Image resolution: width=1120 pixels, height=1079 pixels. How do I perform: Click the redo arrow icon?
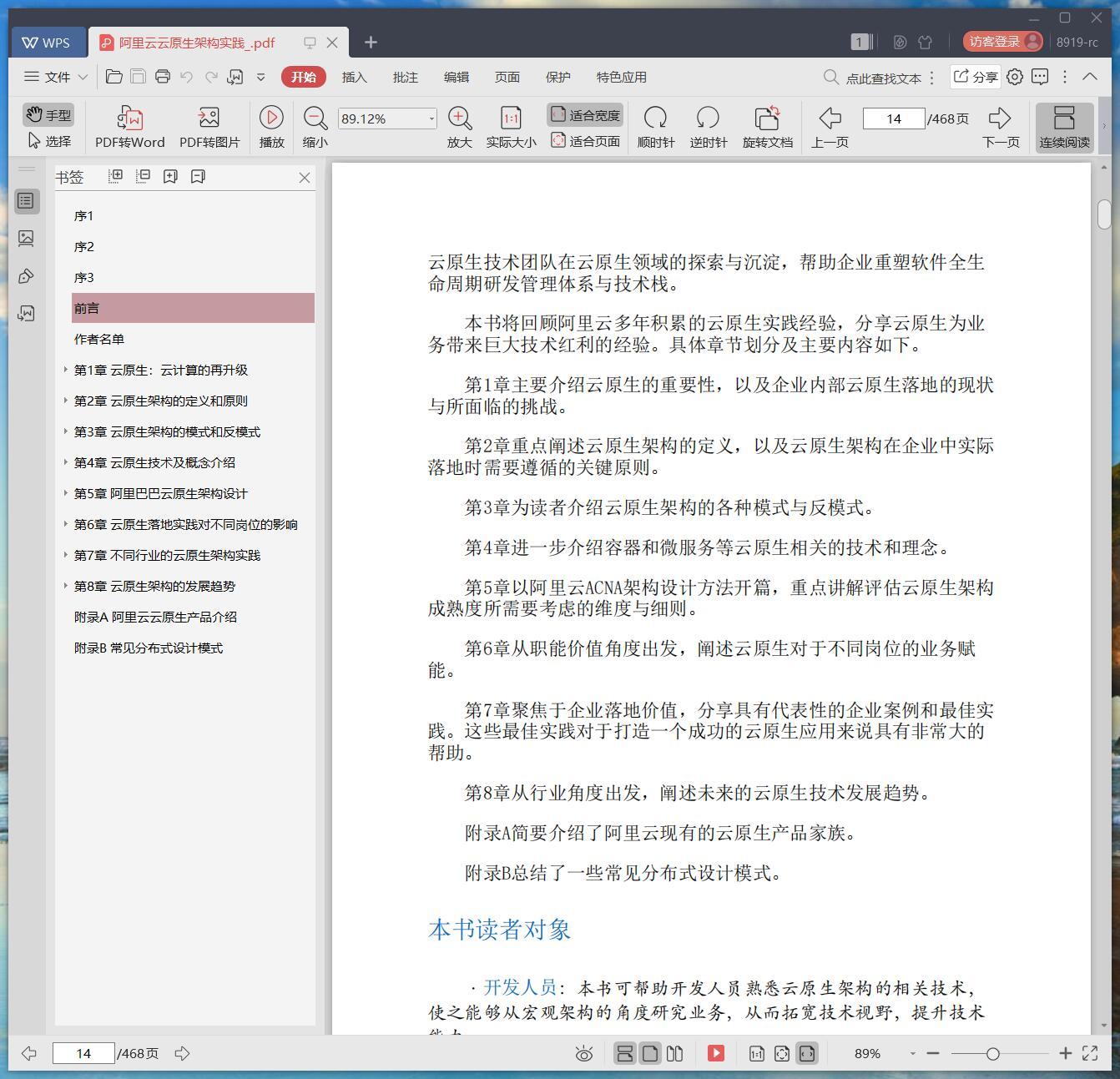pos(211,77)
